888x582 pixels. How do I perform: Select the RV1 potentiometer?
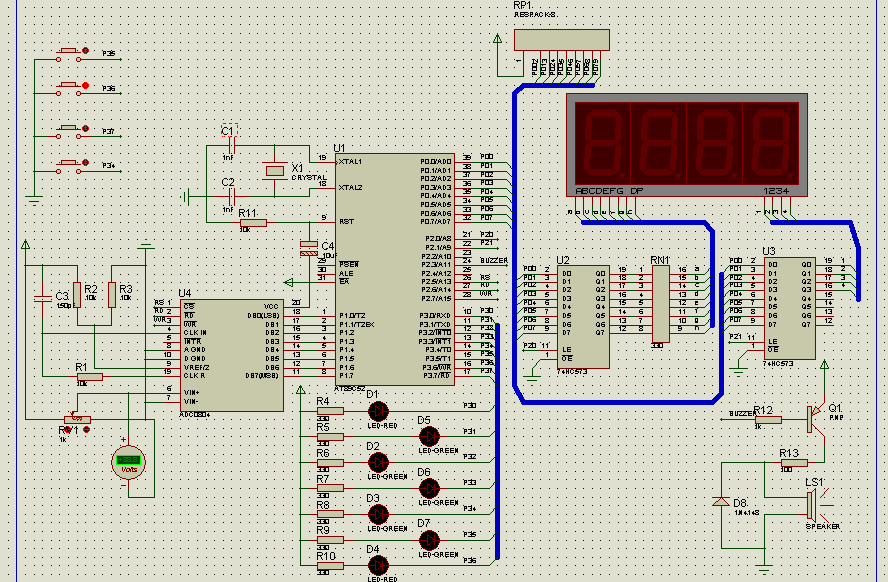(x=78, y=420)
